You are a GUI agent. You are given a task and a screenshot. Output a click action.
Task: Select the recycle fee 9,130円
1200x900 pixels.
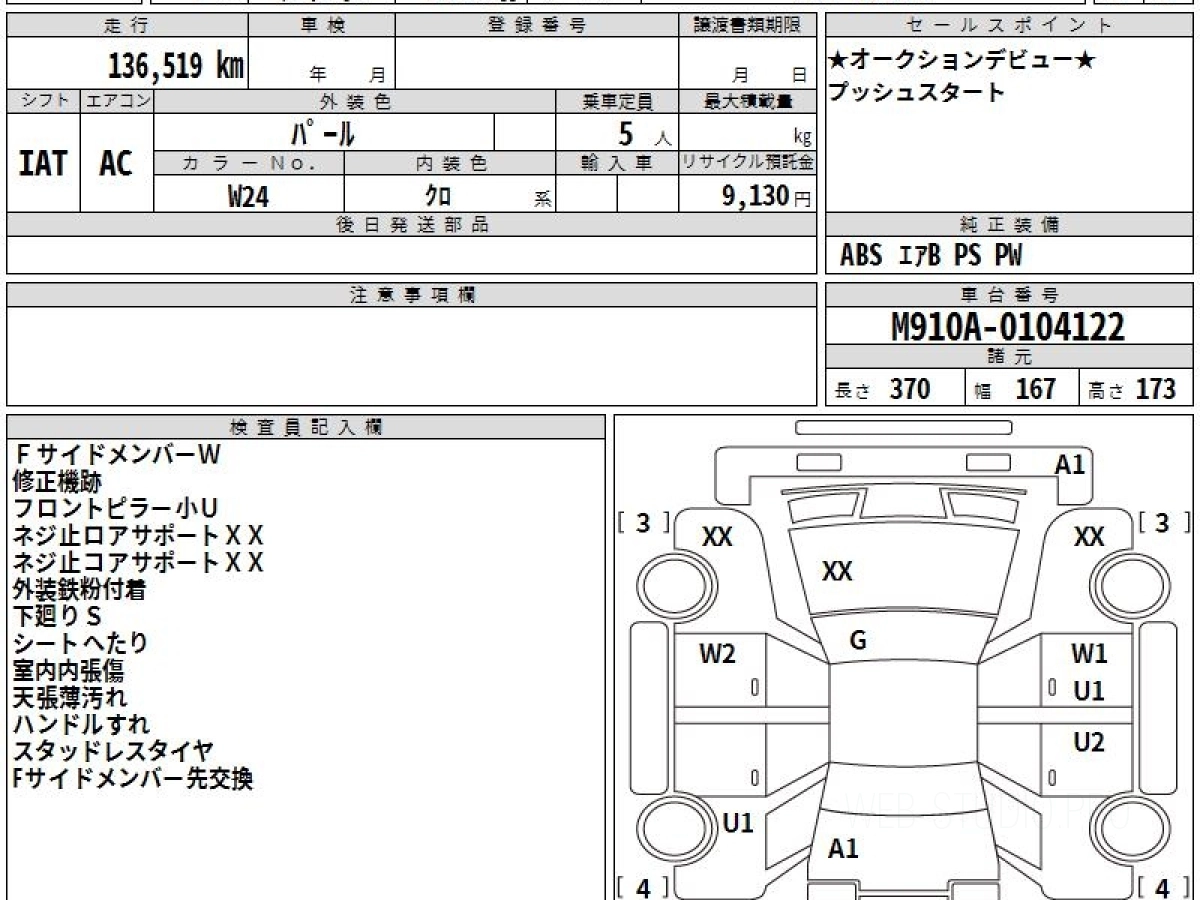[766, 196]
